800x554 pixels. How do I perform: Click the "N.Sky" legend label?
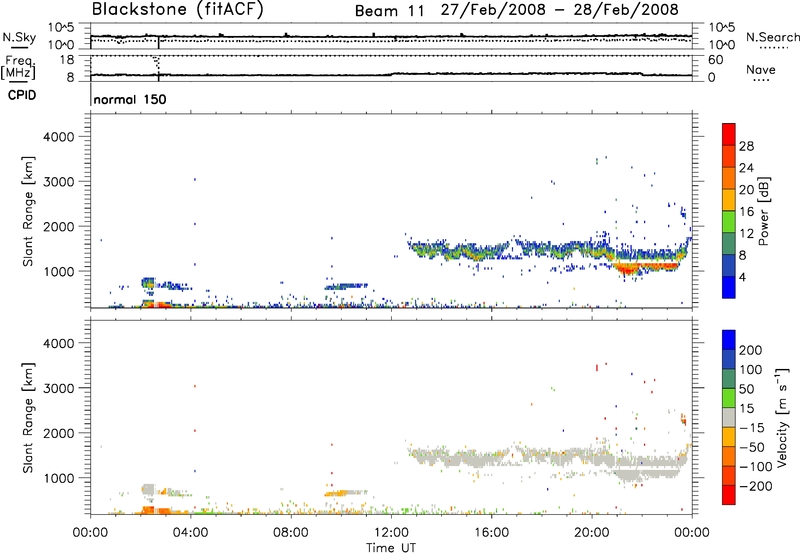(19, 38)
